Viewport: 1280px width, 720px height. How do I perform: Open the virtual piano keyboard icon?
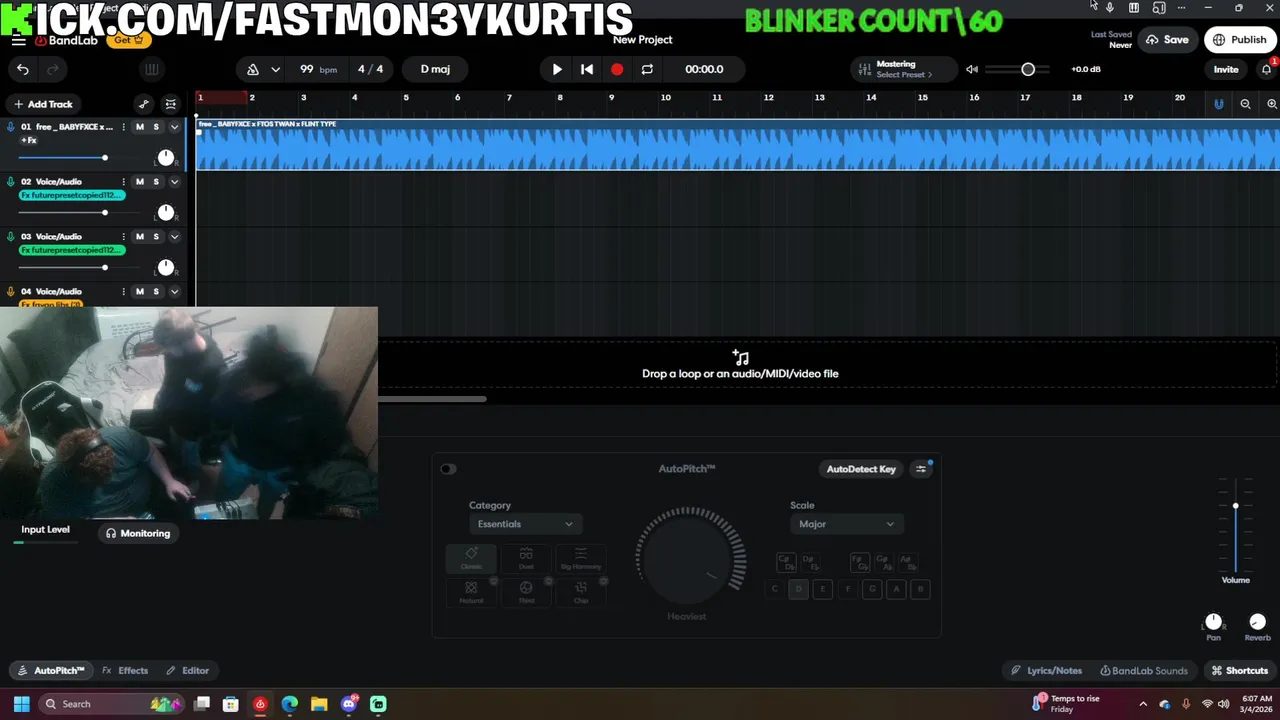[x=151, y=69]
